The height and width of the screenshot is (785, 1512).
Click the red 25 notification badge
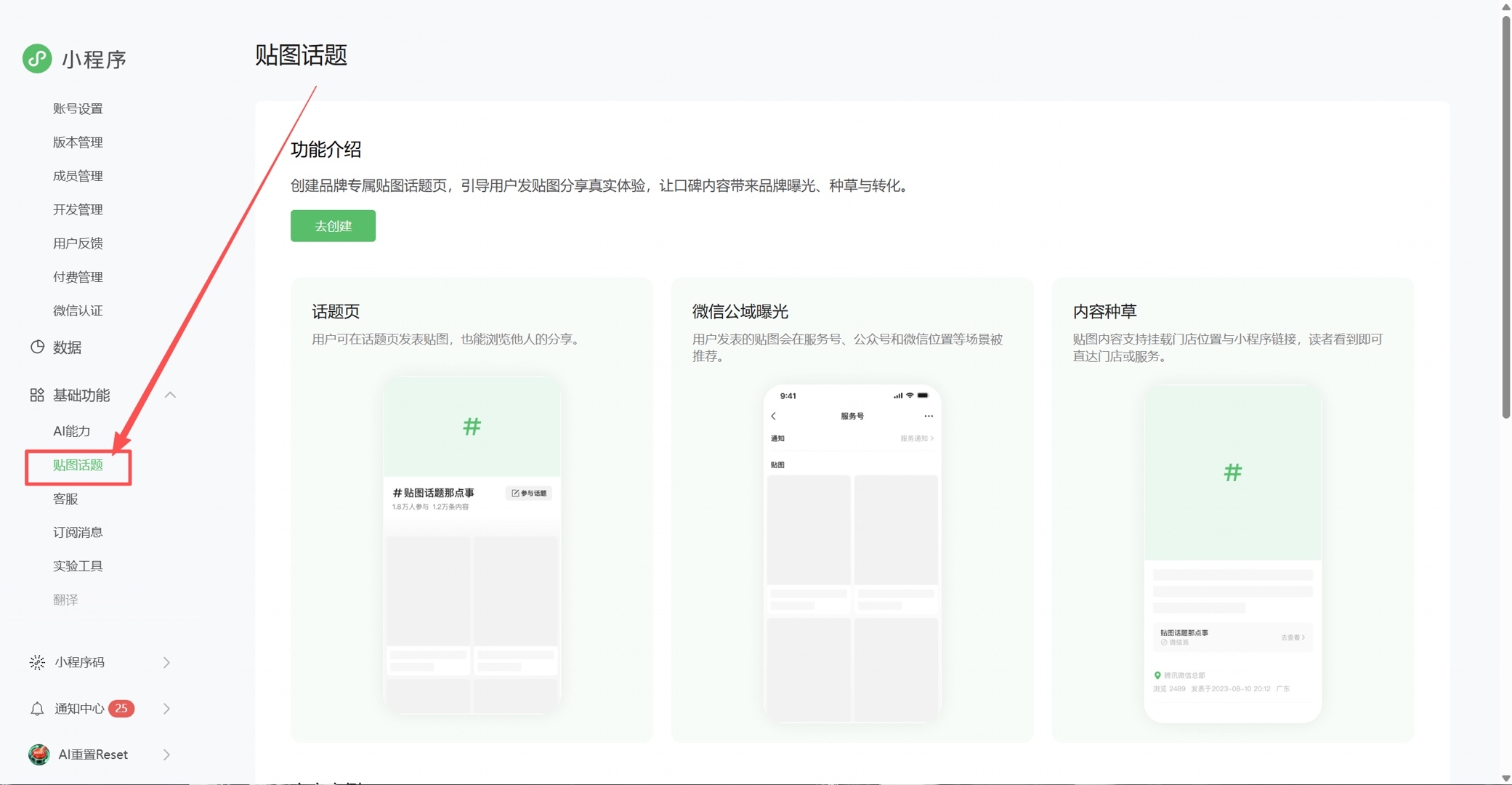coord(121,708)
